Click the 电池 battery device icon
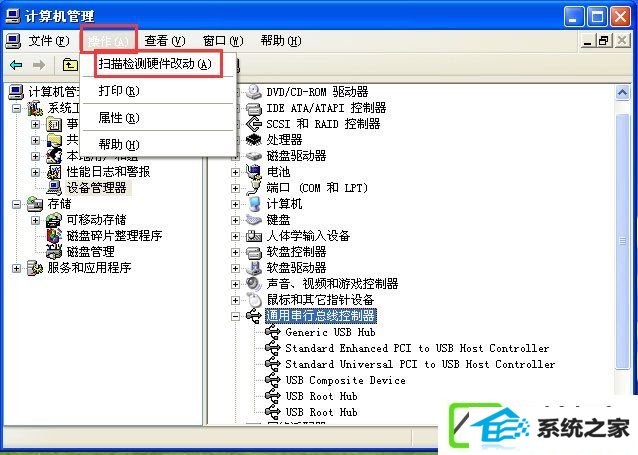Image resolution: width=638 pixels, height=455 pixels. tap(254, 172)
